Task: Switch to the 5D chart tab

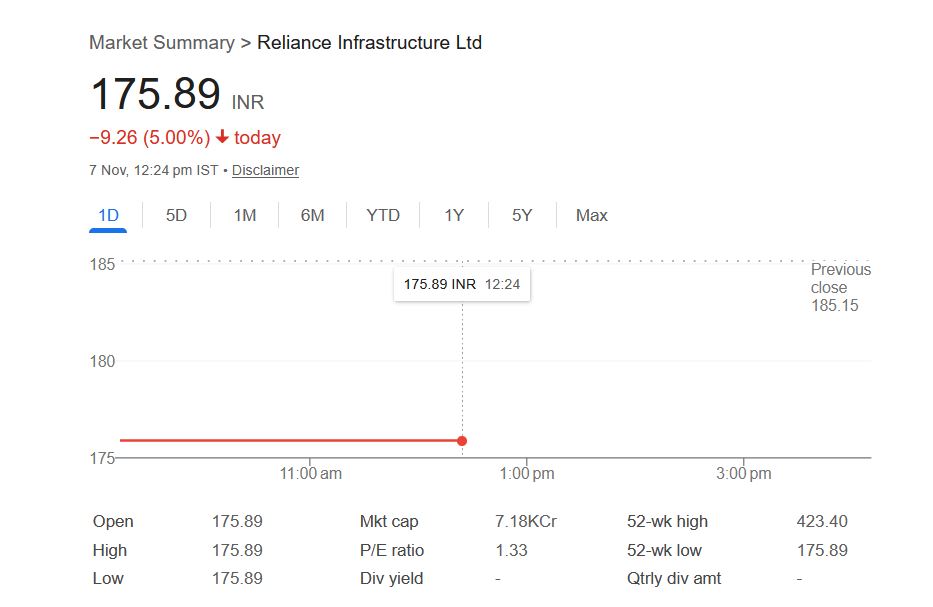Action: 176,215
